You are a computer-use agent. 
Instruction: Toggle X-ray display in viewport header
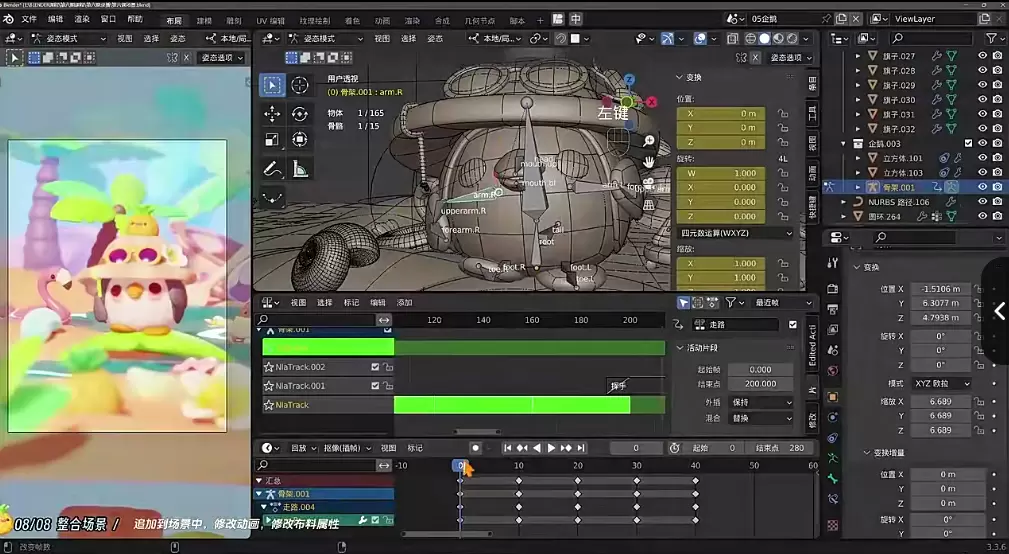(x=732, y=39)
